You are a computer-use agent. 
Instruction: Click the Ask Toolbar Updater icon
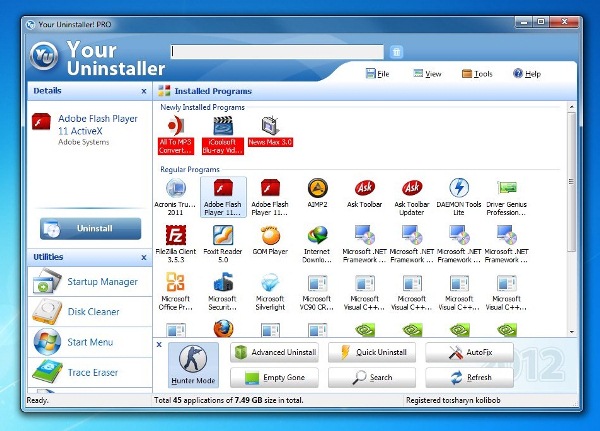click(x=412, y=188)
